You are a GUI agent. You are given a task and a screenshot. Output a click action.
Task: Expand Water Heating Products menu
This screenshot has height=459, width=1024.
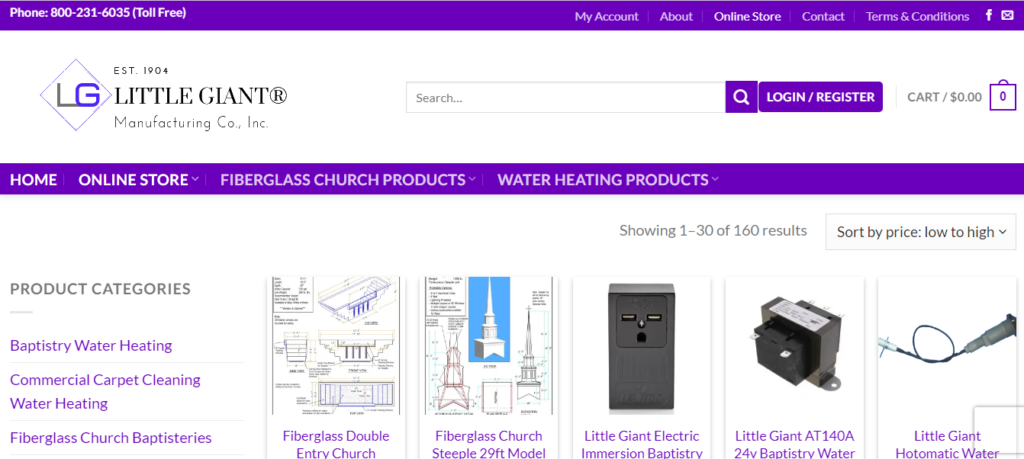pyautogui.click(x=607, y=180)
